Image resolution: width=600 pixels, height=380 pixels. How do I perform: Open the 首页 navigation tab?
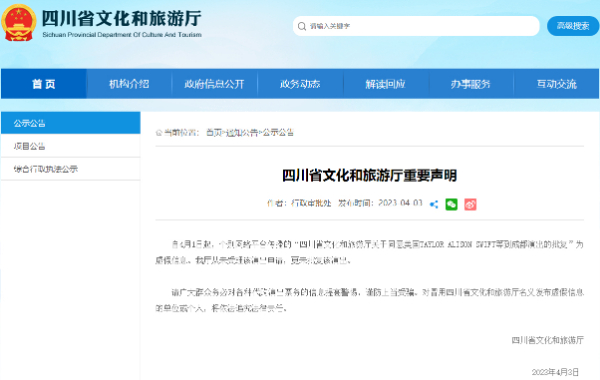pos(44,84)
